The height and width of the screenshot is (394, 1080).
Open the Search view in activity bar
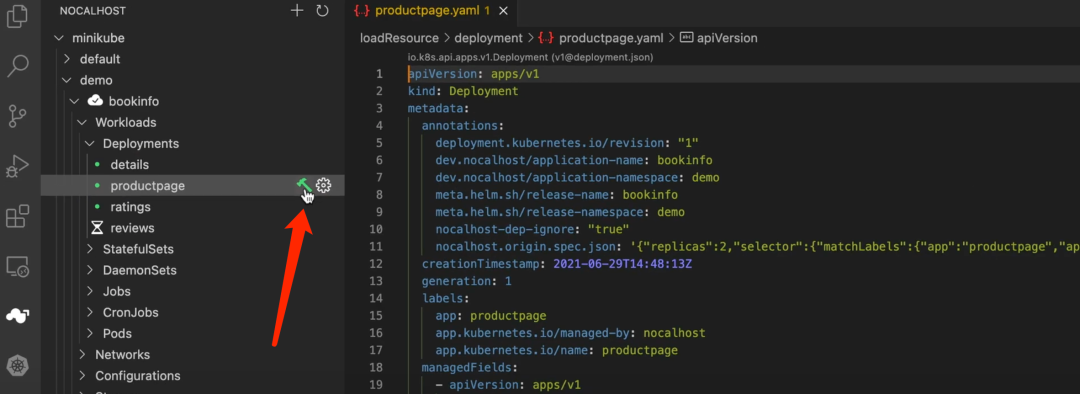(17, 65)
